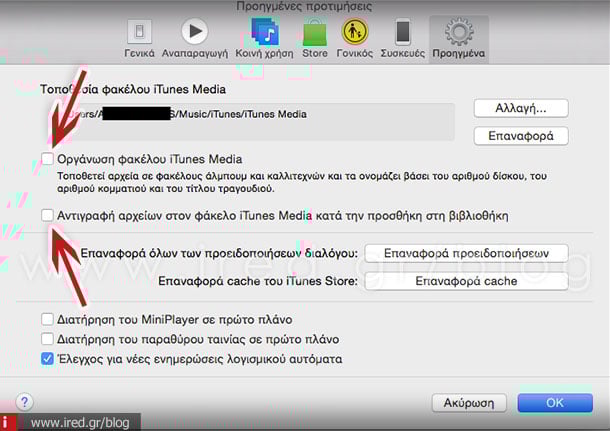Click the Επαναφορά προειδοποιήσεων button
This screenshot has height=431, width=610.
point(466,253)
